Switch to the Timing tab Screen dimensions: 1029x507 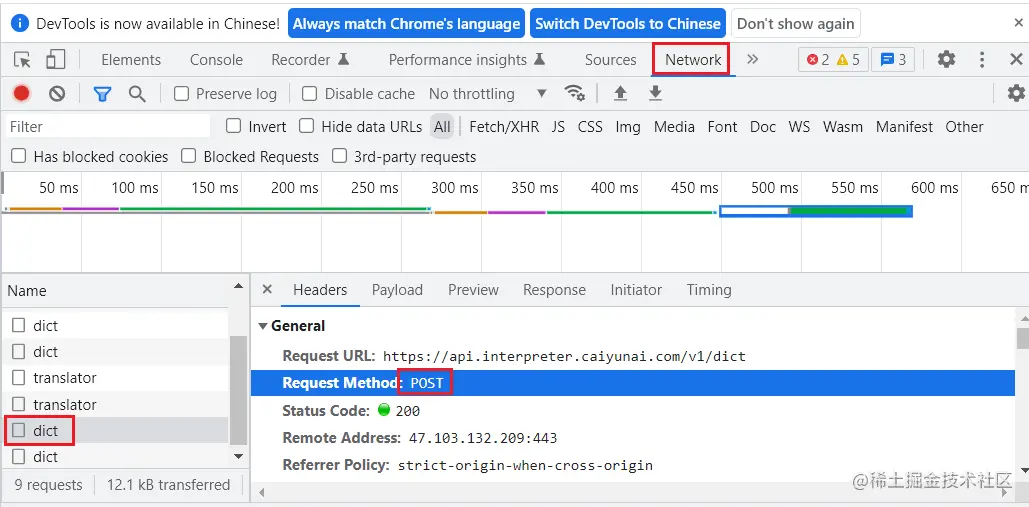click(709, 290)
